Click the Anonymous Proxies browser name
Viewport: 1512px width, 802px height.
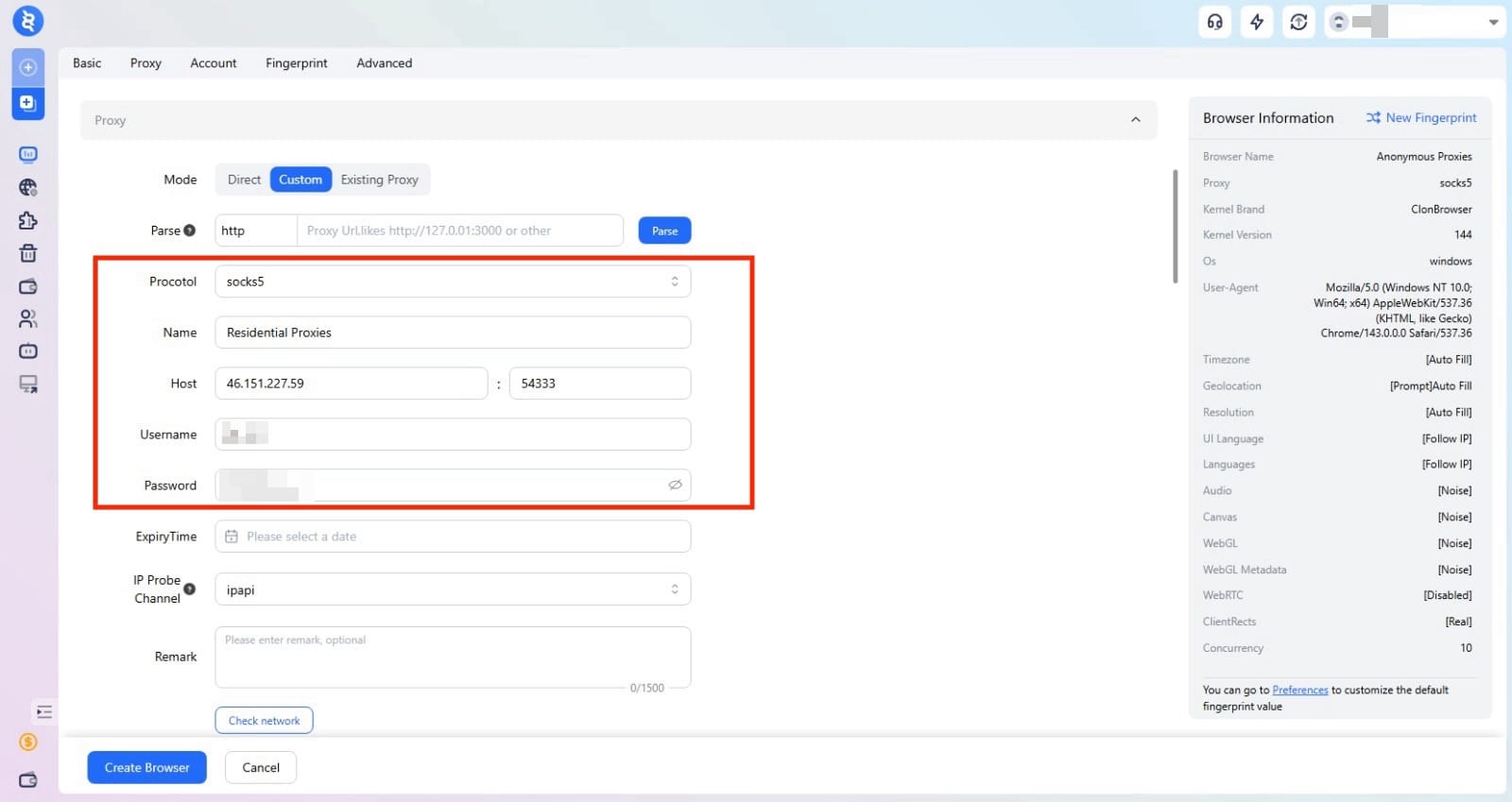pyautogui.click(x=1424, y=157)
